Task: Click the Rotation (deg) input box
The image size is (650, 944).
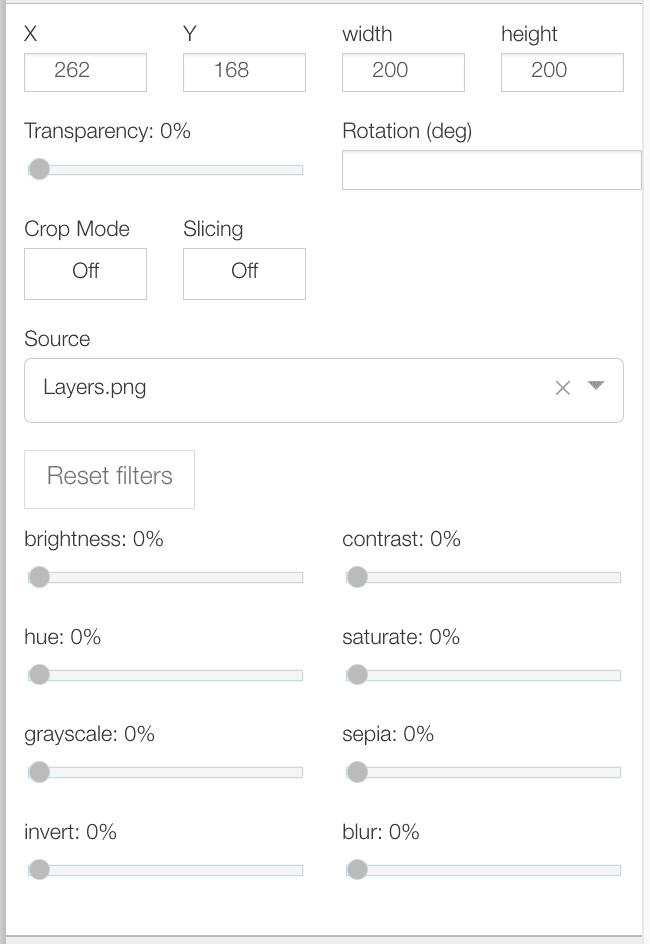Action: (491, 170)
